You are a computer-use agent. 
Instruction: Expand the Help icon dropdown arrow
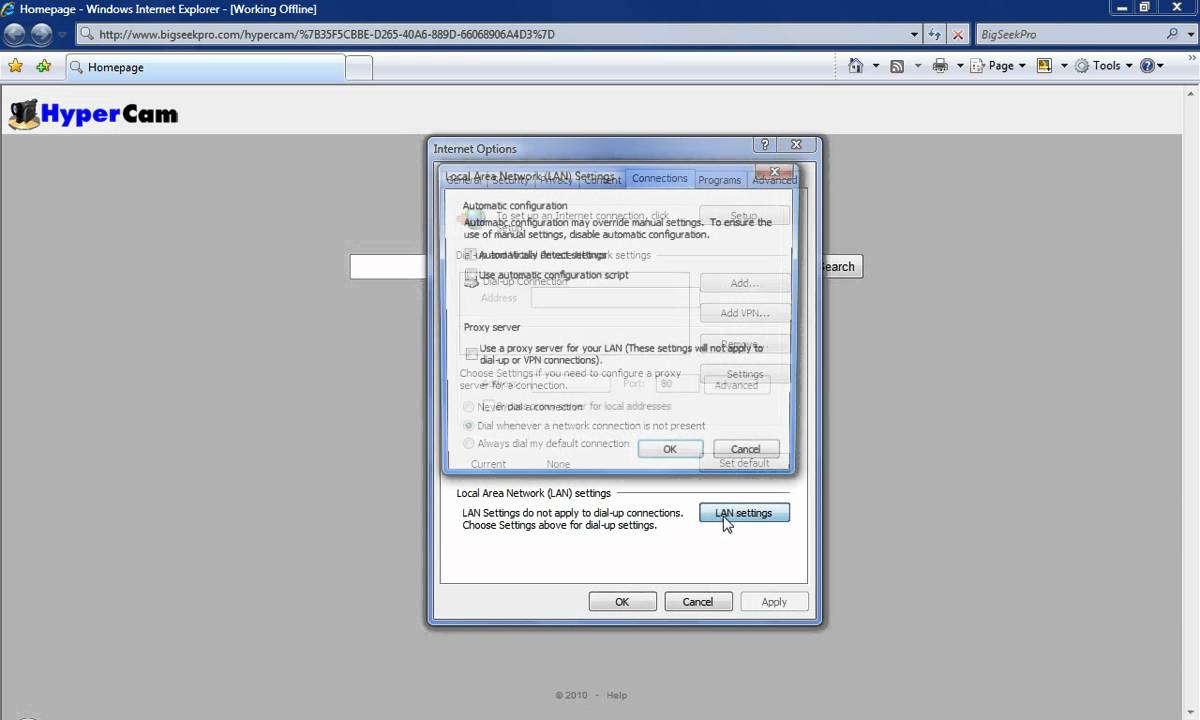(x=1160, y=66)
